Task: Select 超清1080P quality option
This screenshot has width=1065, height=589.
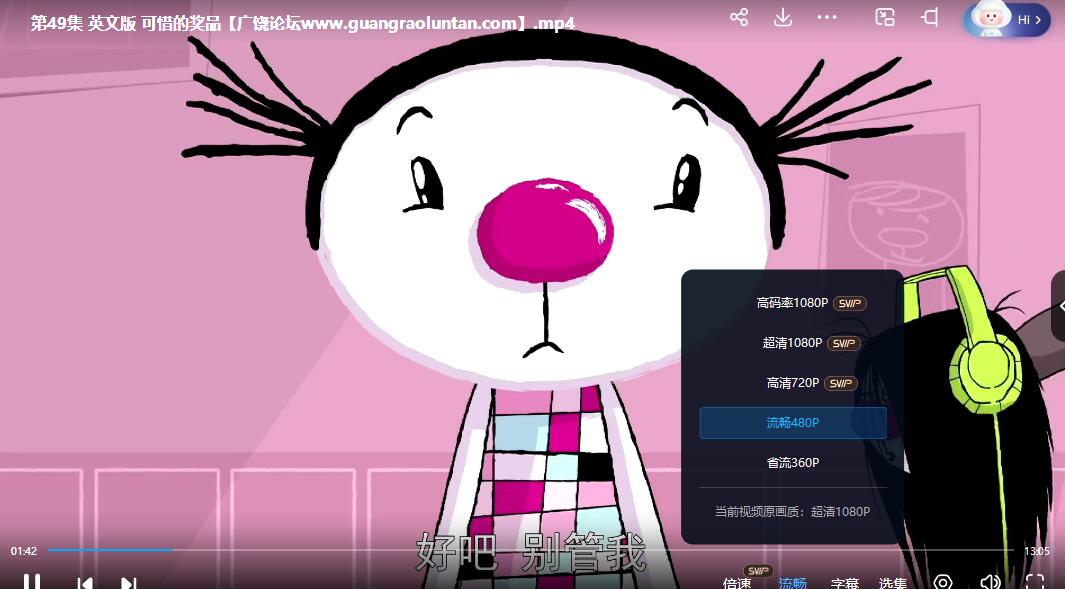Action: click(793, 343)
